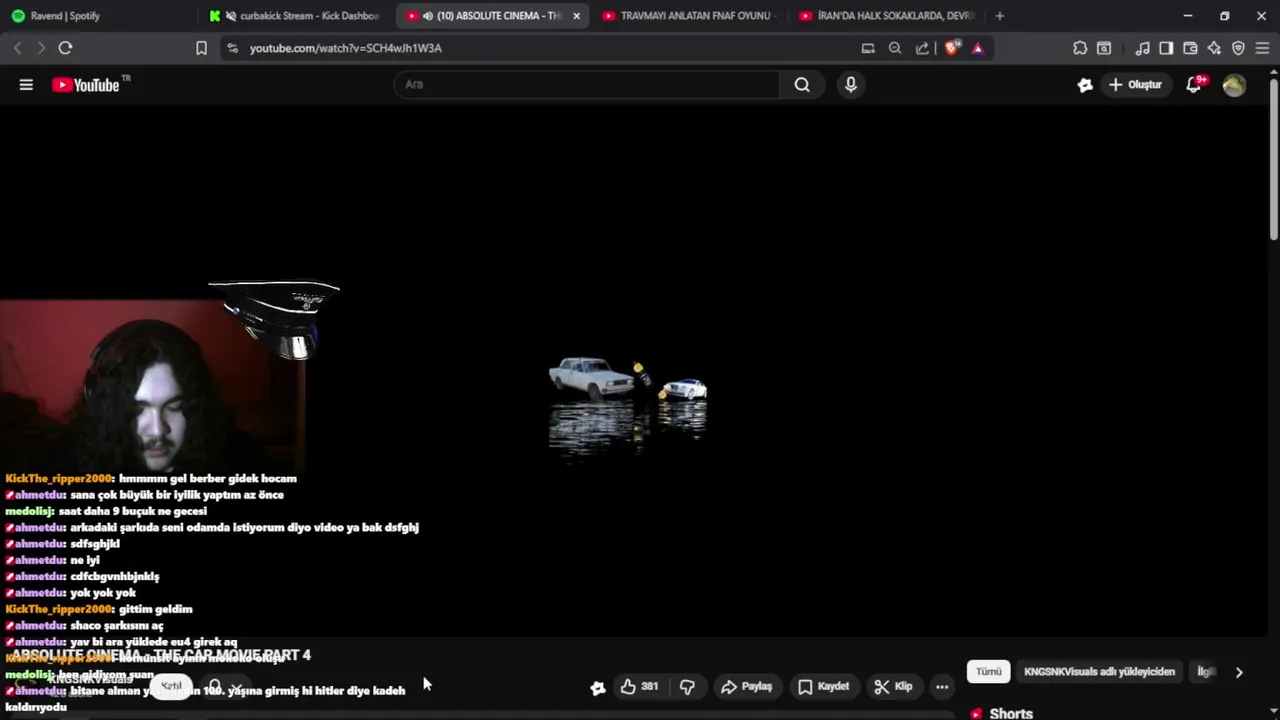Toggle the browser sidebar panel
Image resolution: width=1280 pixels, height=720 pixels.
(x=1166, y=48)
